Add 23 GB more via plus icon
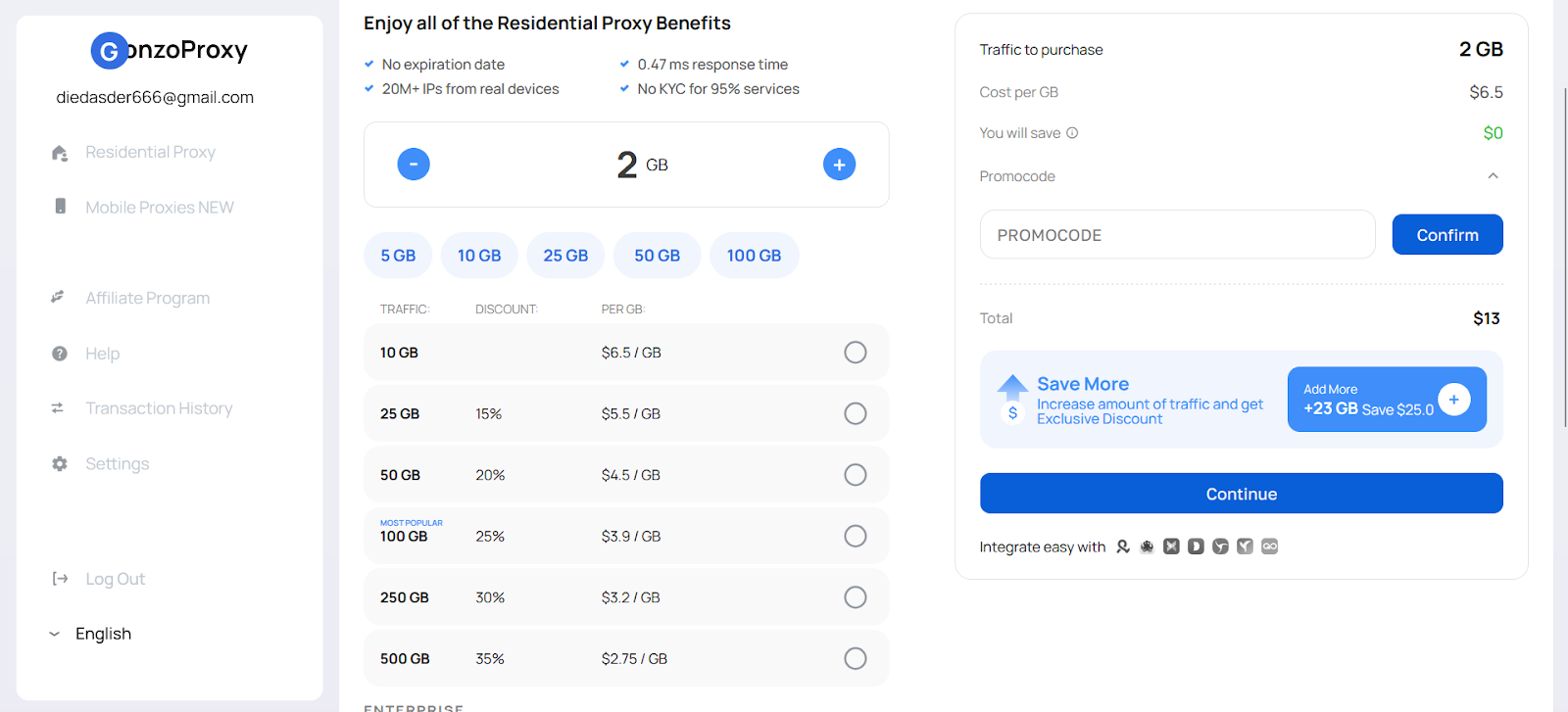 coord(1454,400)
